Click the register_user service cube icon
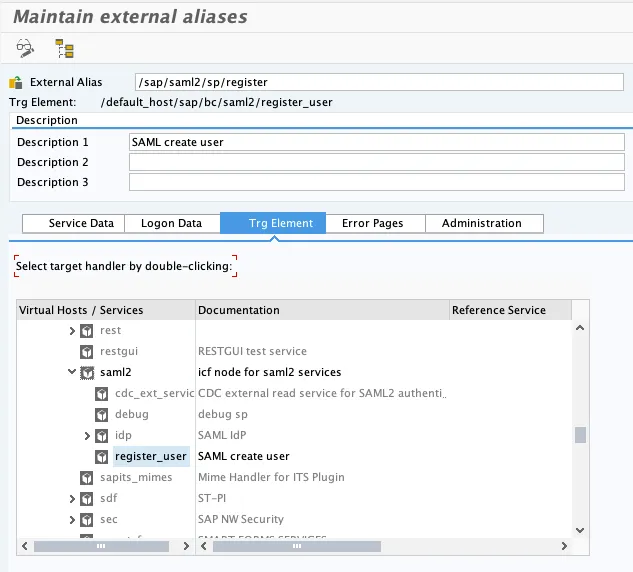633x572 pixels. tap(102, 456)
